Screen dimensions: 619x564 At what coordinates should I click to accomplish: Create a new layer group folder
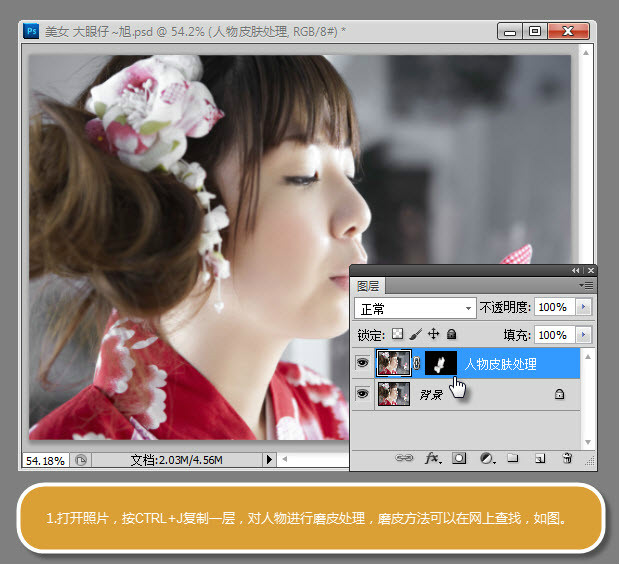click(x=513, y=458)
